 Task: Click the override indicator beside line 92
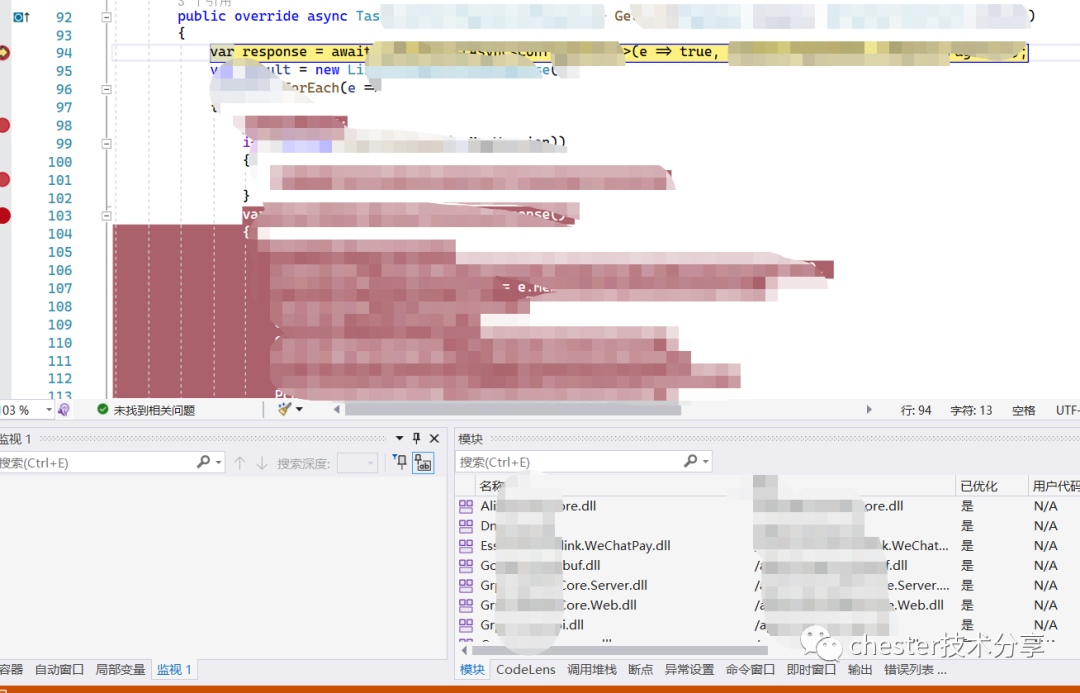pyautogui.click(x=21, y=17)
